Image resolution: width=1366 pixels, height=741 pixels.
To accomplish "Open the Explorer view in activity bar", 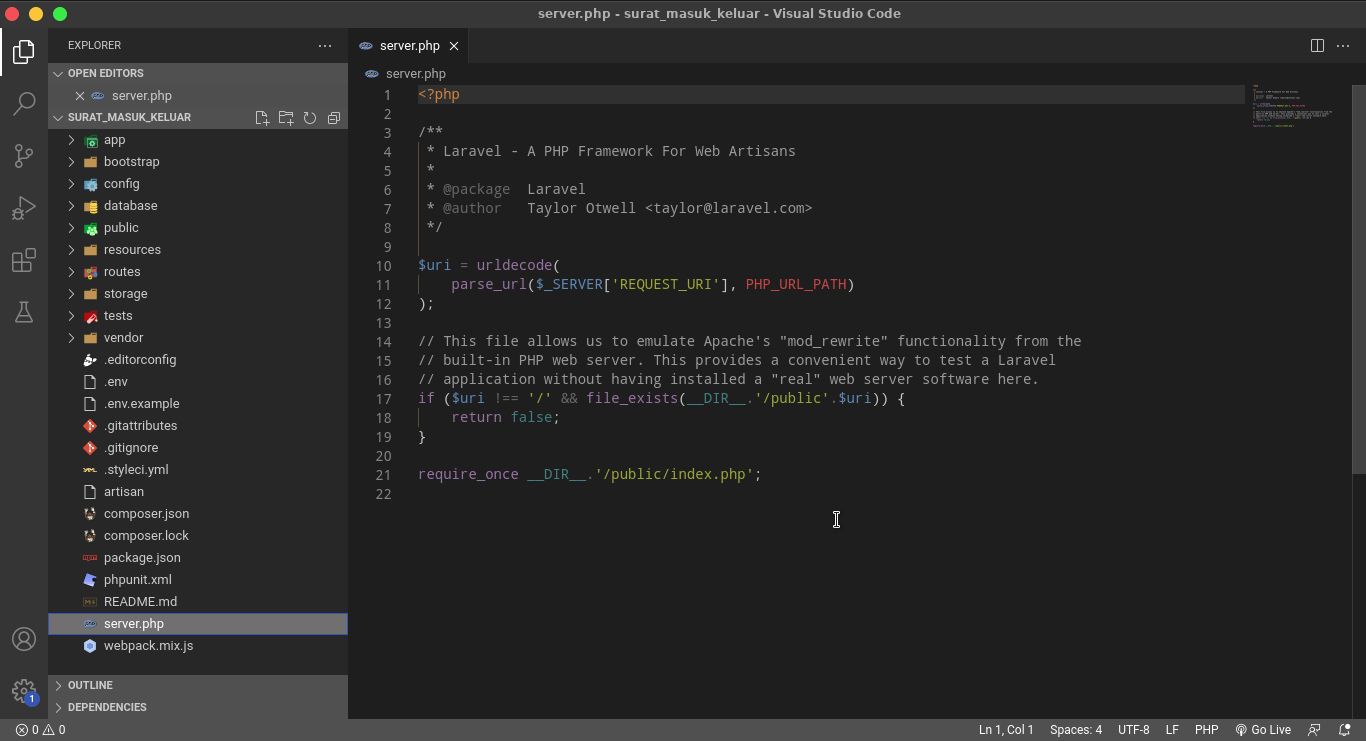I will click(x=24, y=52).
